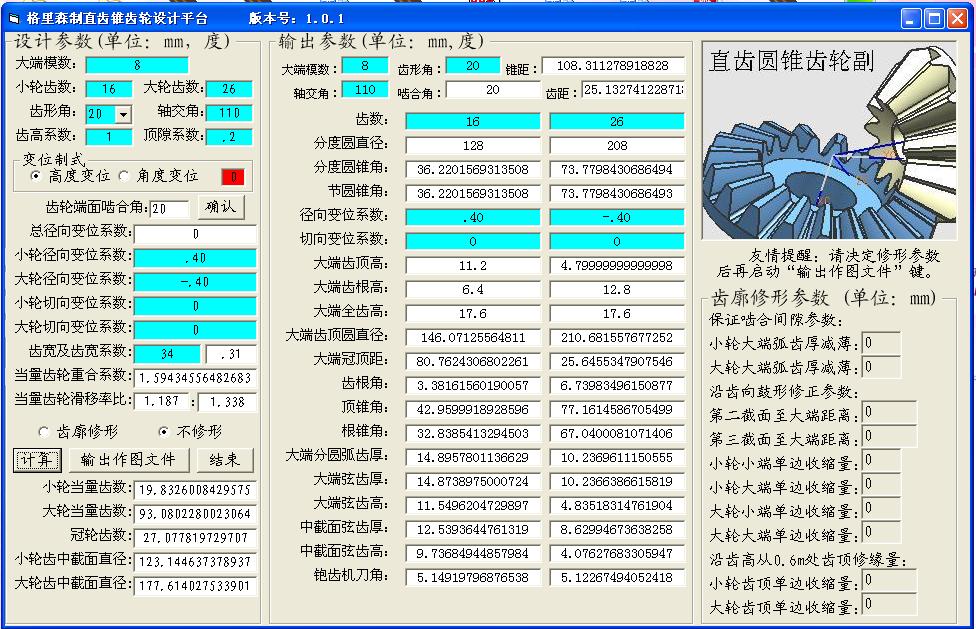Click the 第二截面至大端距离 input field
This screenshot has height=629, width=976.
tap(889, 412)
